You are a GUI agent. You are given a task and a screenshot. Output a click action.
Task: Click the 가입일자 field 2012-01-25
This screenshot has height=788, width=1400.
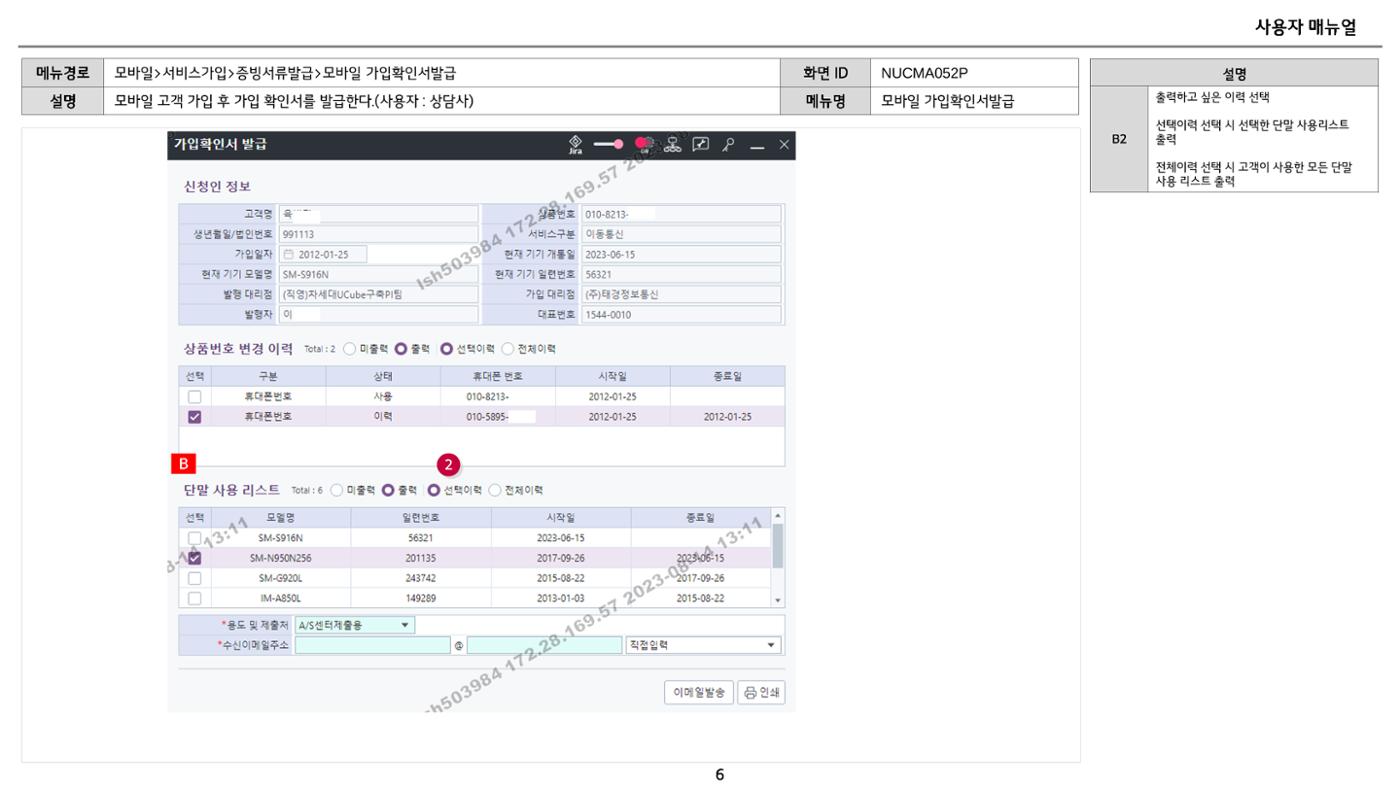323,254
